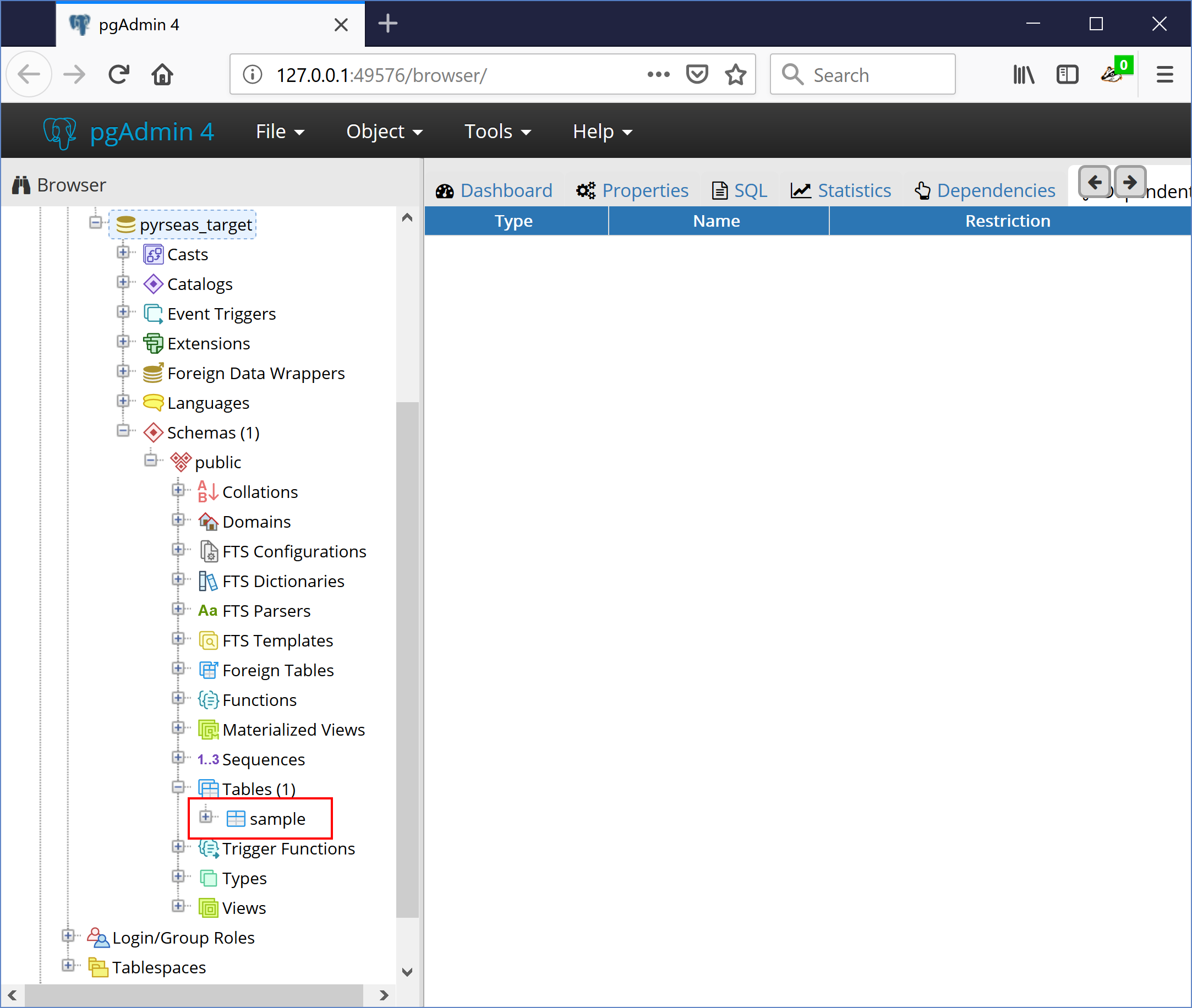1192x1008 pixels.
Task: Open the Help menu
Action: (x=603, y=132)
